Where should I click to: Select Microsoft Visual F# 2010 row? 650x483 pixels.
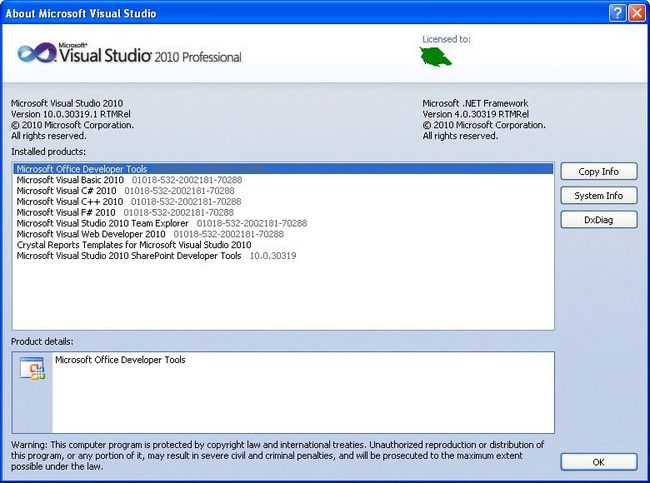click(x=283, y=212)
